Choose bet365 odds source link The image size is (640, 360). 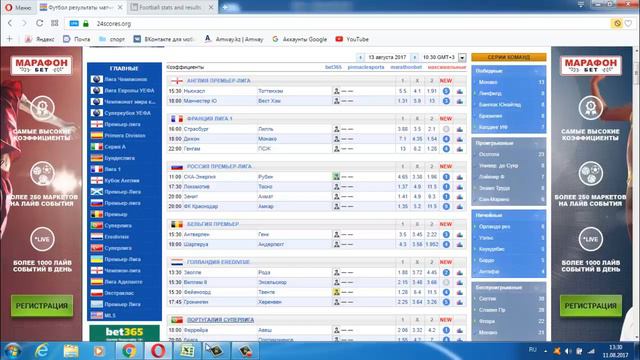pyautogui.click(x=333, y=67)
